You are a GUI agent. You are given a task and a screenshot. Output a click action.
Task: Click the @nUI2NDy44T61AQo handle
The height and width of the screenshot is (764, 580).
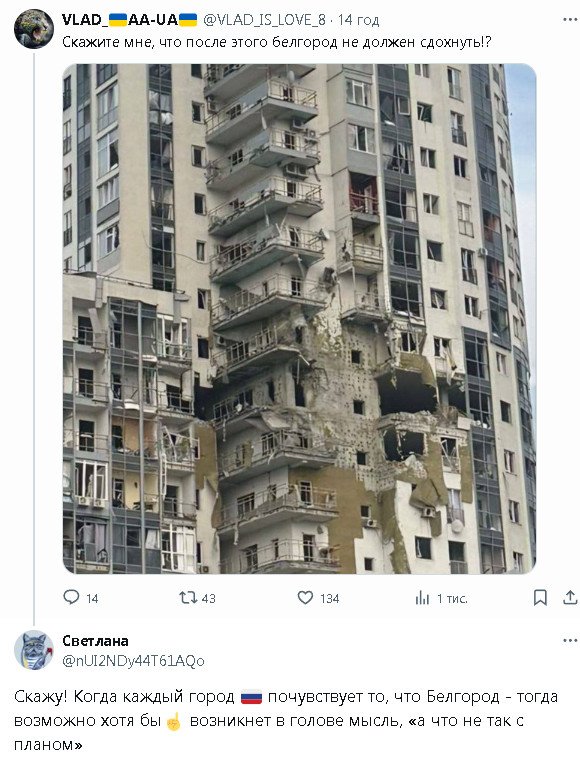pyautogui.click(x=133, y=661)
